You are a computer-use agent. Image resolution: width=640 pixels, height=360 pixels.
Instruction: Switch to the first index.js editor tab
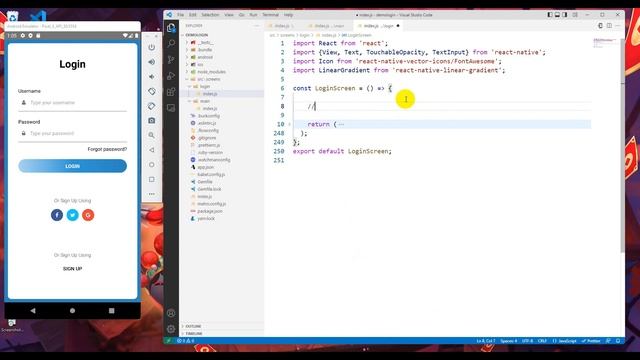coord(284,26)
